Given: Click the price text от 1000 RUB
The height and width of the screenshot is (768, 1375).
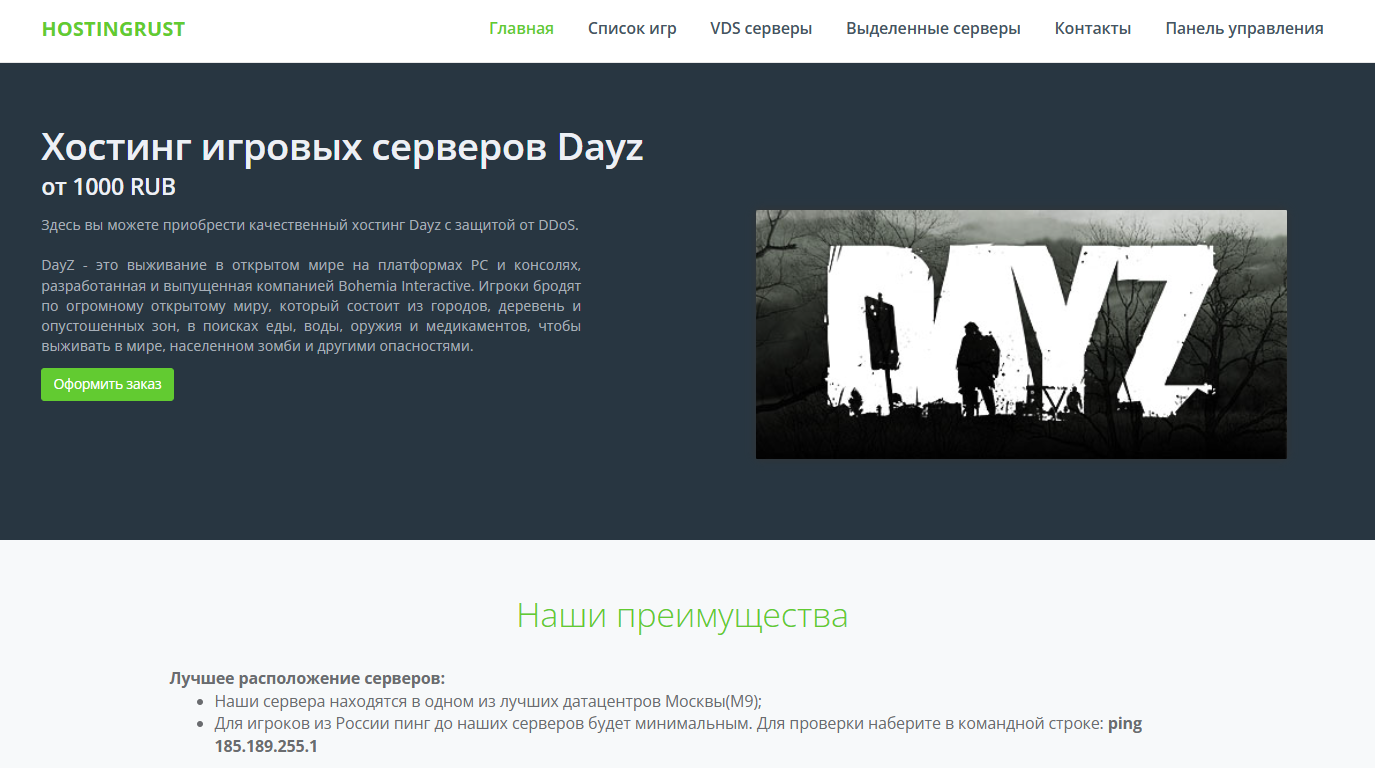Looking at the screenshot, I should (108, 187).
